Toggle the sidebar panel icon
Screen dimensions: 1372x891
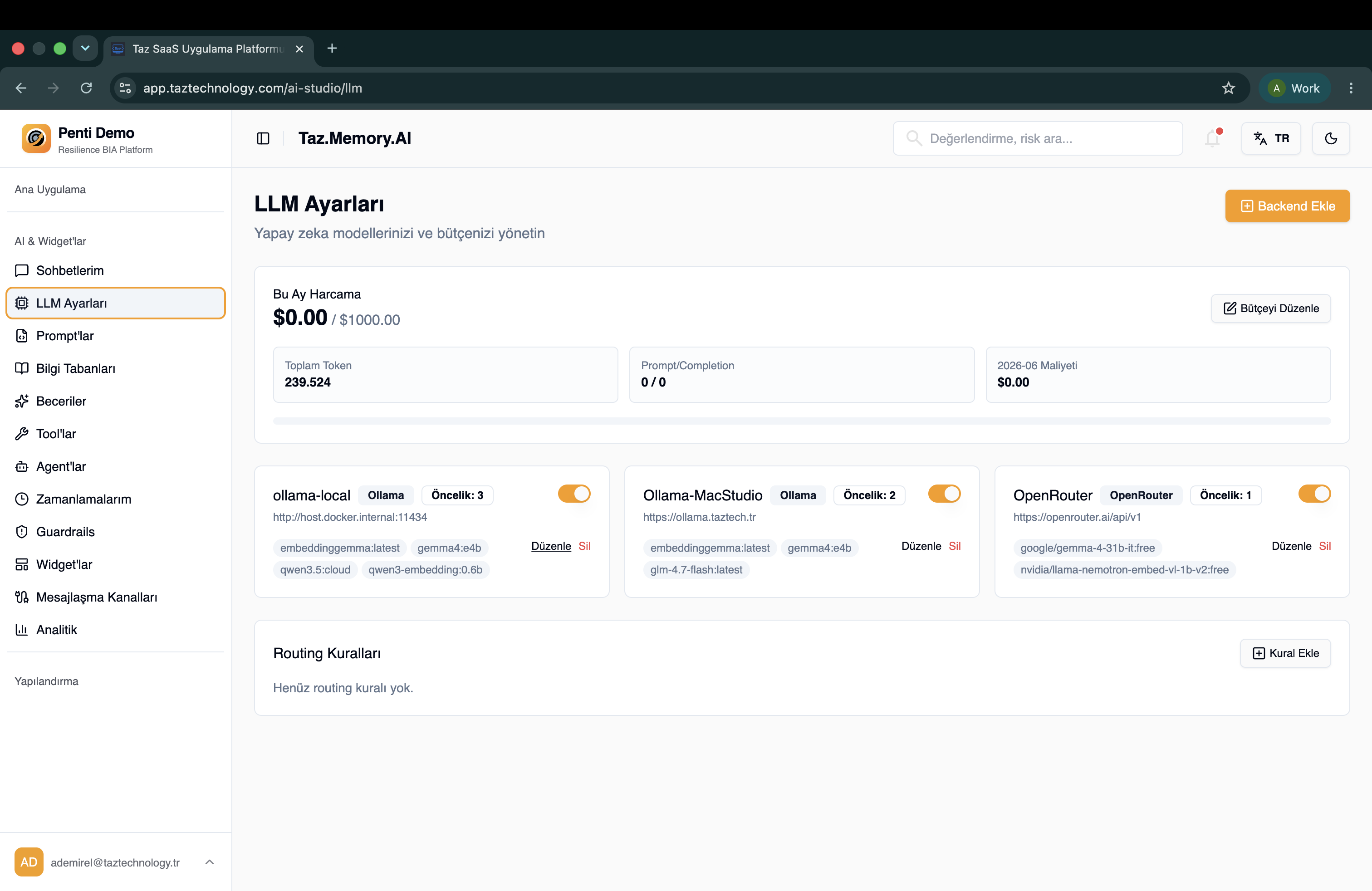click(x=263, y=138)
